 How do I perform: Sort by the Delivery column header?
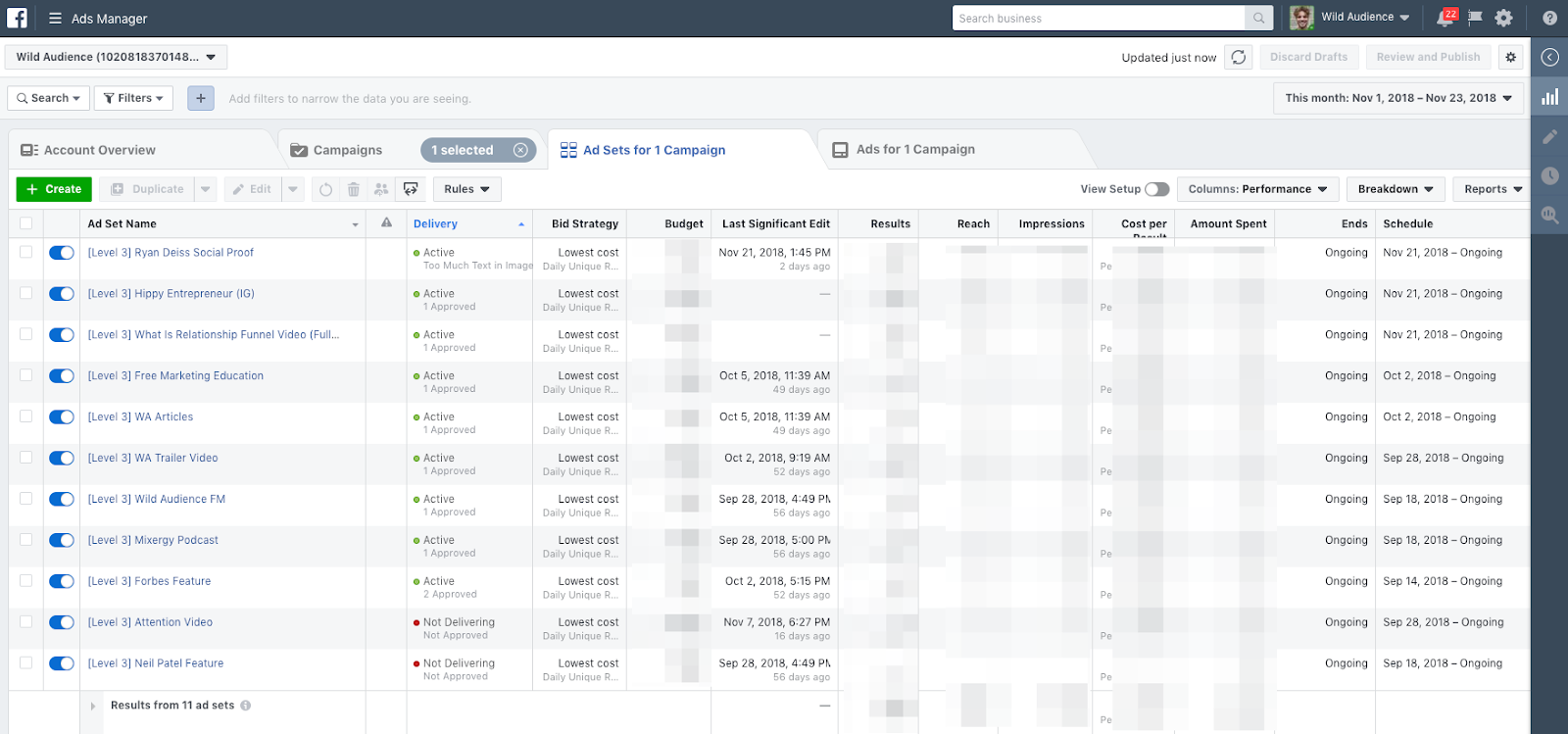click(x=469, y=223)
